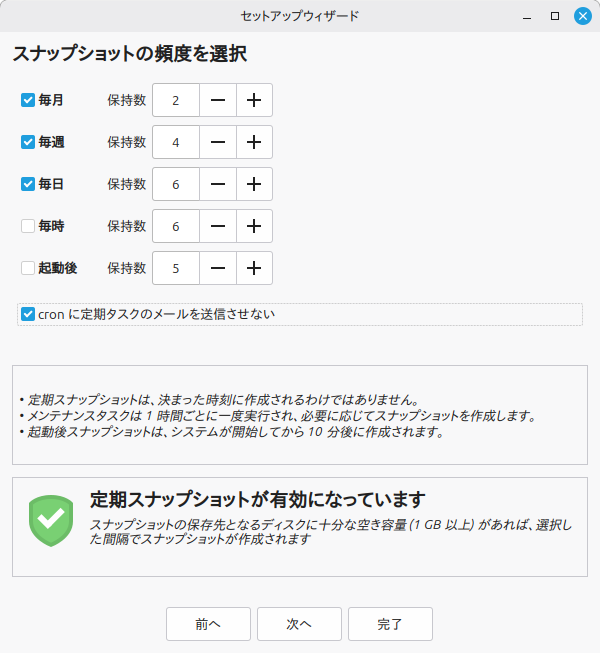Enable 起動後 boot snapshots checkbox
This screenshot has width=600, height=653.
(x=28, y=268)
